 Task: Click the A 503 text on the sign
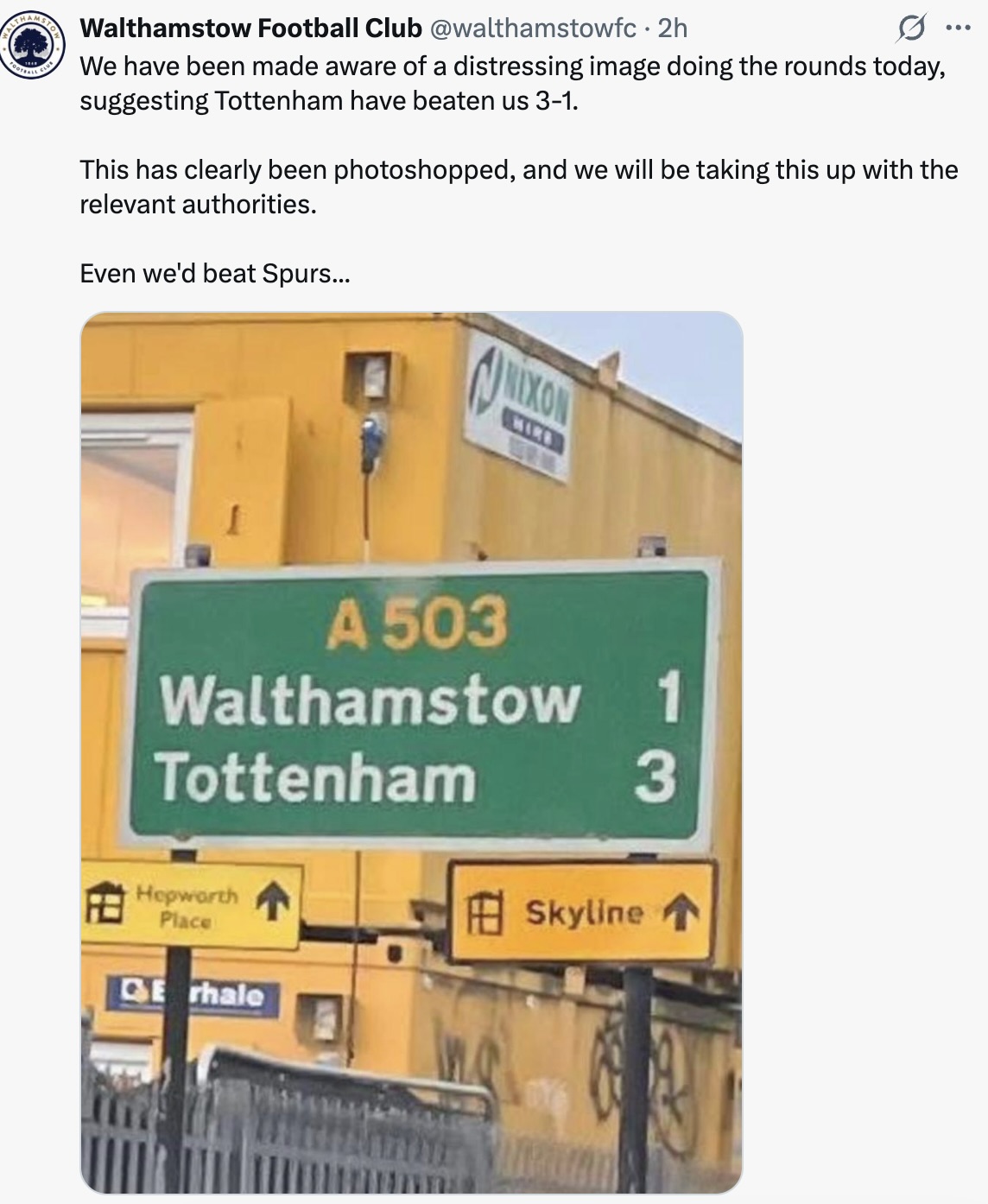[415, 622]
